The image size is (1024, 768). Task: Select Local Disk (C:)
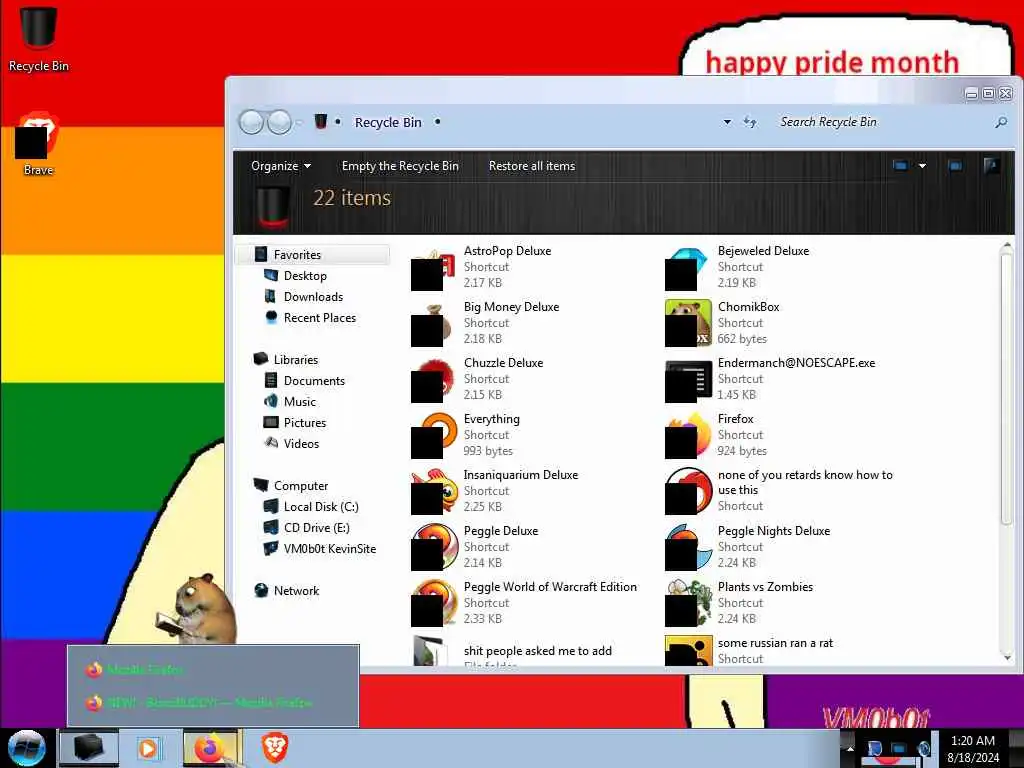pyautogui.click(x=321, y=507)
